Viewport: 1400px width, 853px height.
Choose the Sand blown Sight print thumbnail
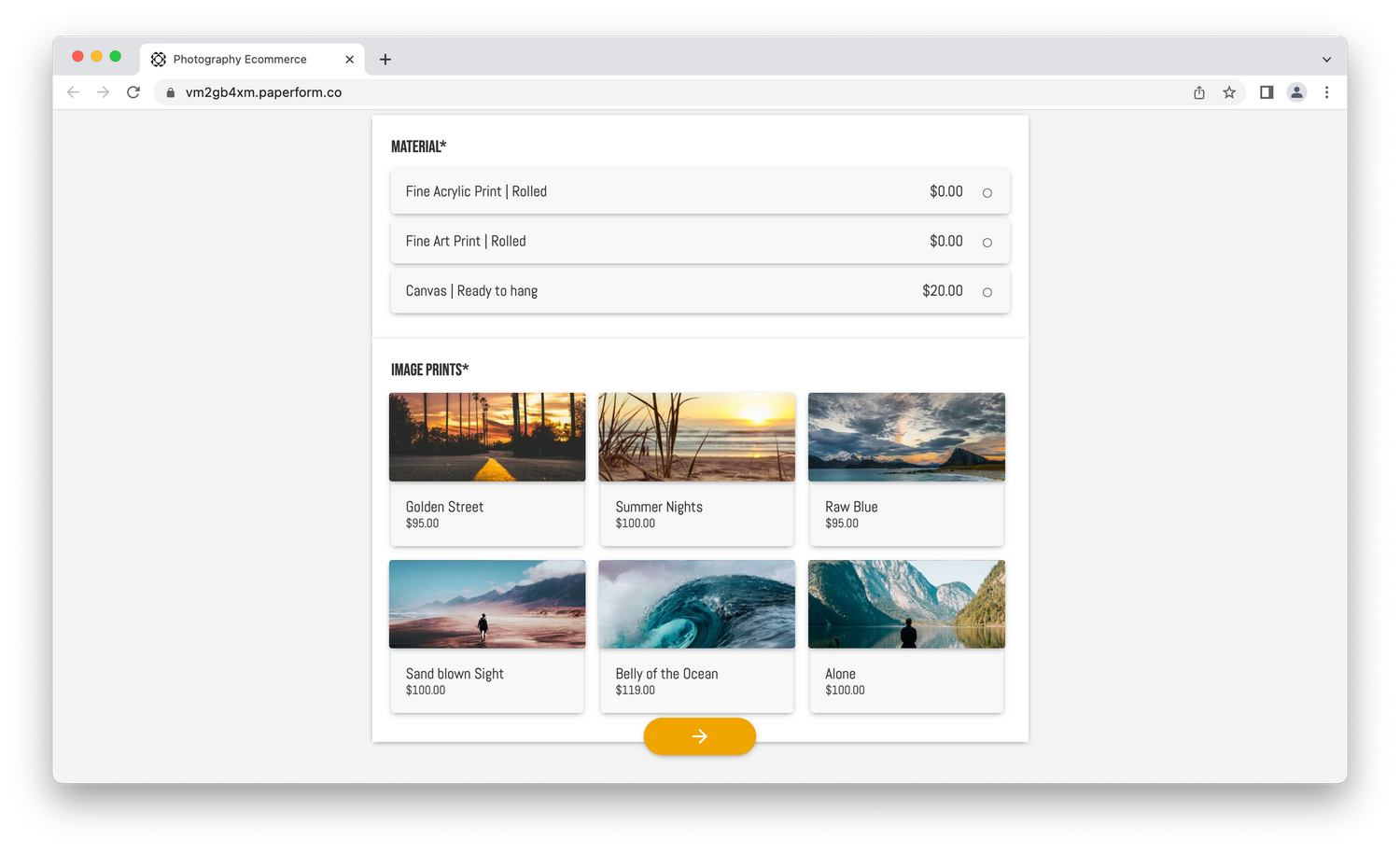[487, 604]
